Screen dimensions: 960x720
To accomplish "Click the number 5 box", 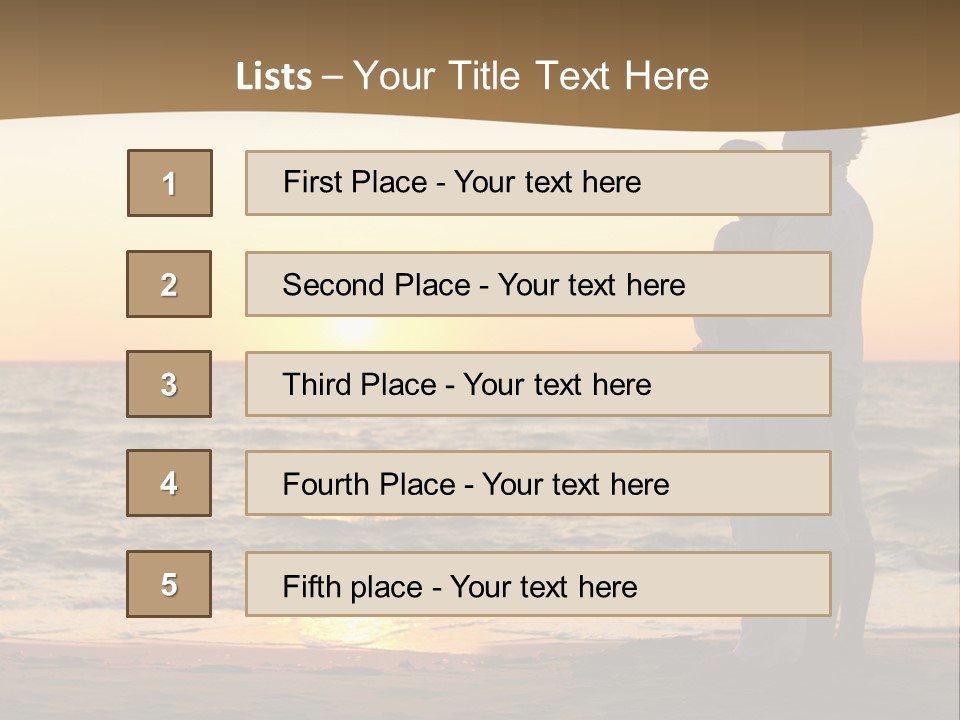I will pyautogui.click(x=169, y=584).
